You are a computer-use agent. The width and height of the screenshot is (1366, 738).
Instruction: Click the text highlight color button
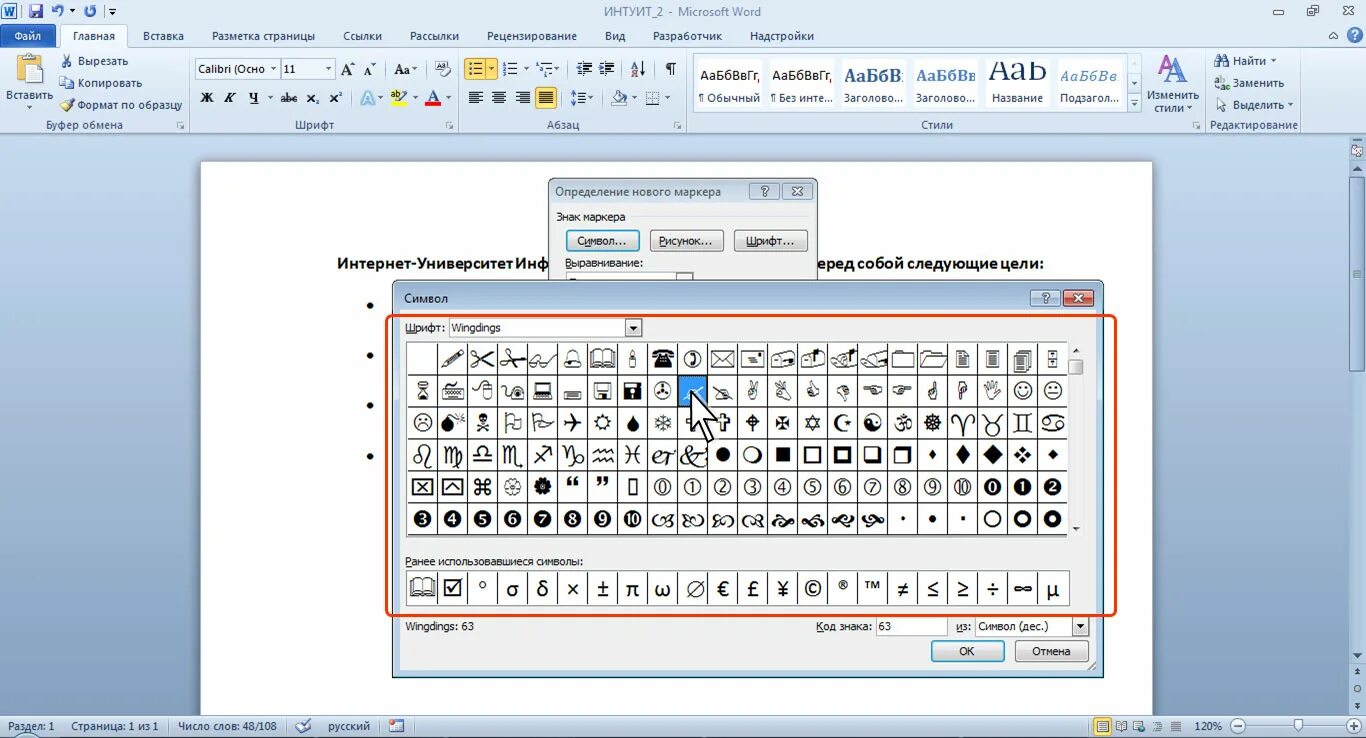click(398, 98)
